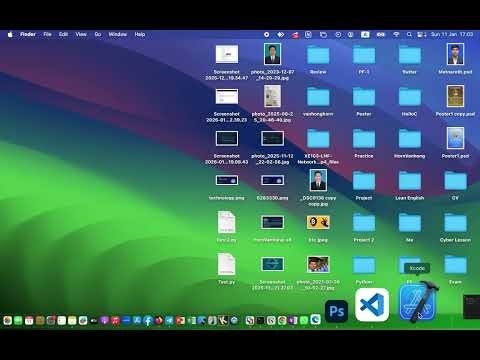Select photo_2025-11-12 jpg thumbnail
The image size is (480, 360).
[272, 138]
